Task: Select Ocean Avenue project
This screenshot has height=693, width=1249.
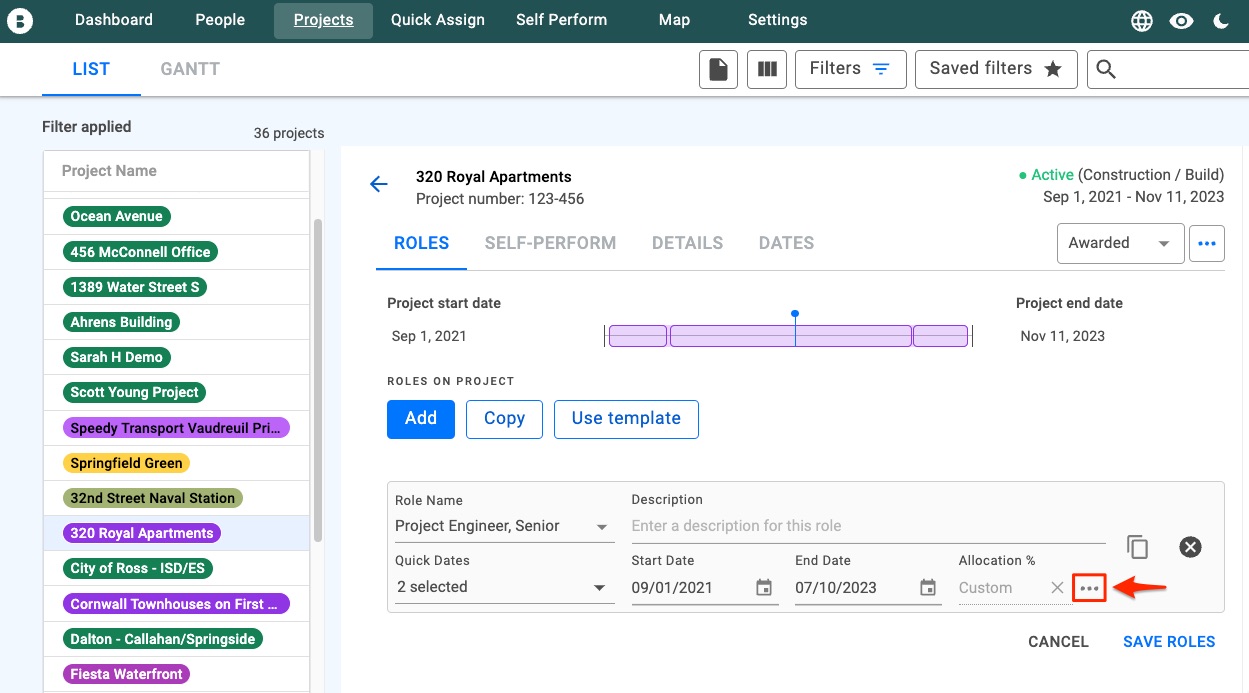Action: 117,216
